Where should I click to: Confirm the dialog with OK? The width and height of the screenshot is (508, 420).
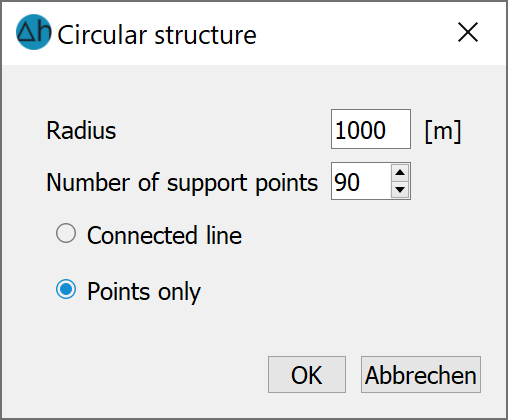pos(307,375)
